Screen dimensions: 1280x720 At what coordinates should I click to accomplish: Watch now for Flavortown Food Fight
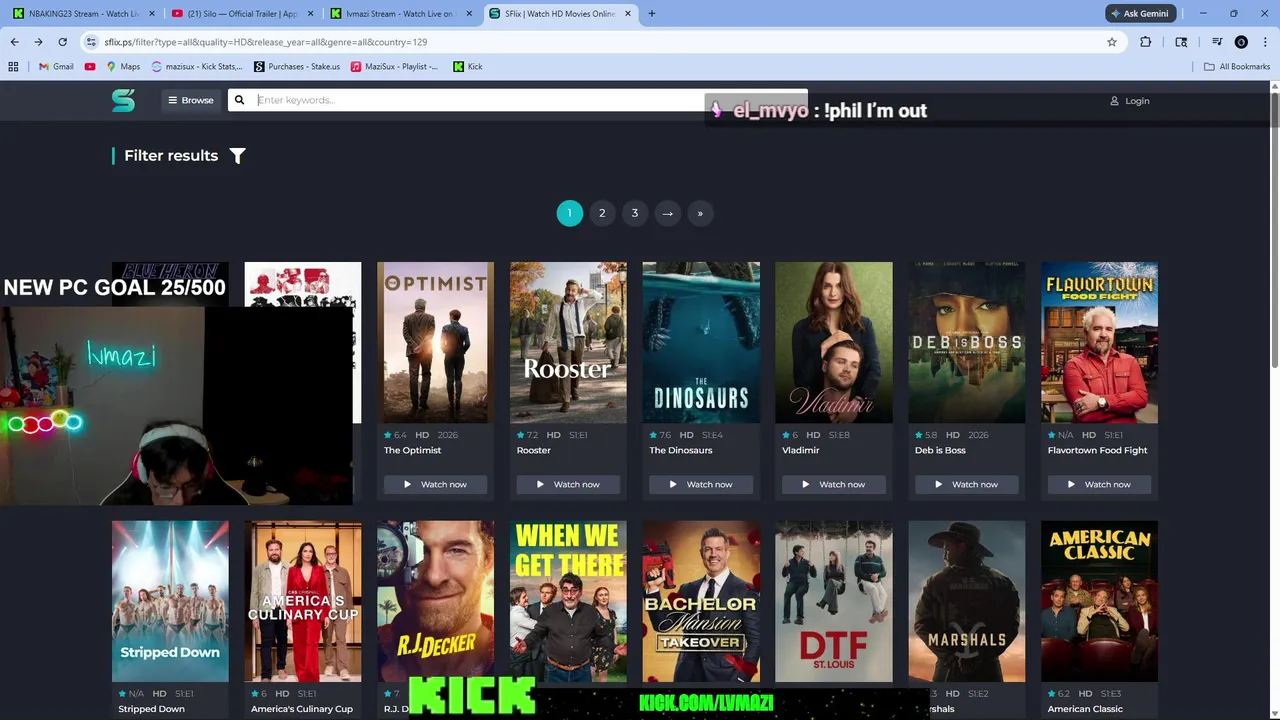coord(1099,484)
